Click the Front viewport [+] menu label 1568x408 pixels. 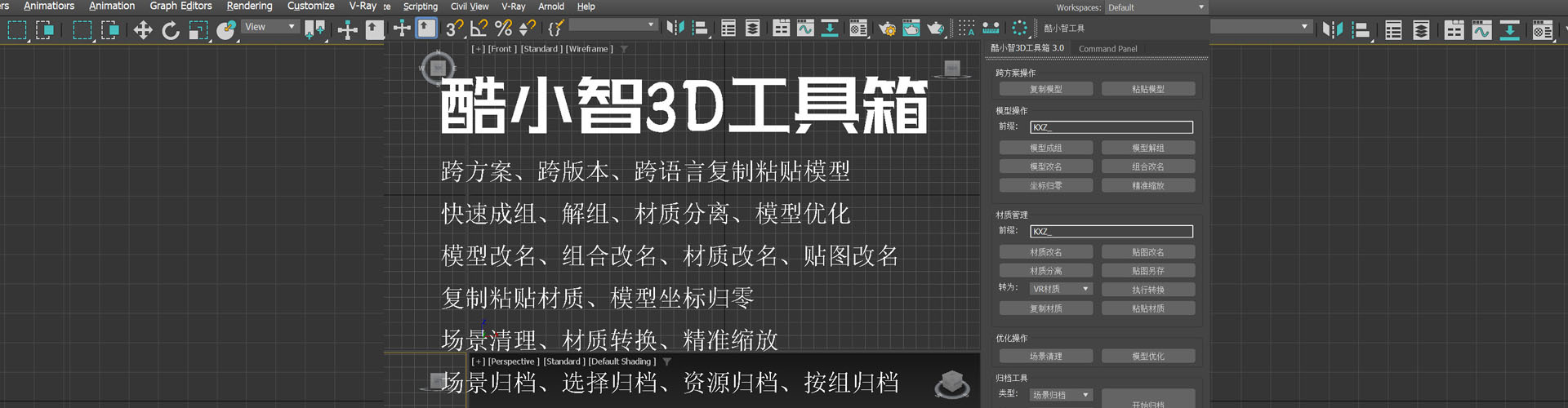pyautogui.click(x=478, y=49)
